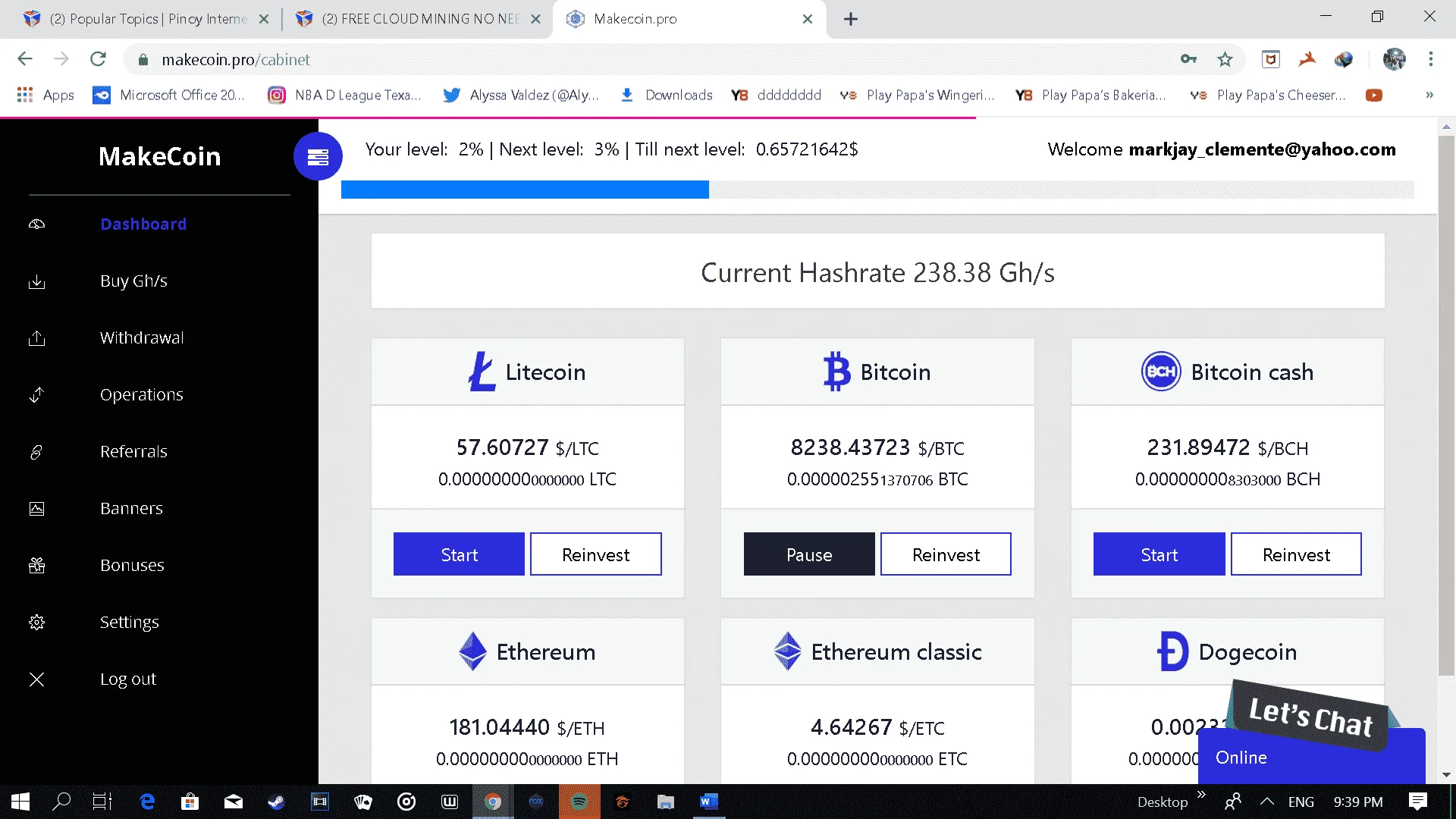Open the Windows Start menu

20,802
